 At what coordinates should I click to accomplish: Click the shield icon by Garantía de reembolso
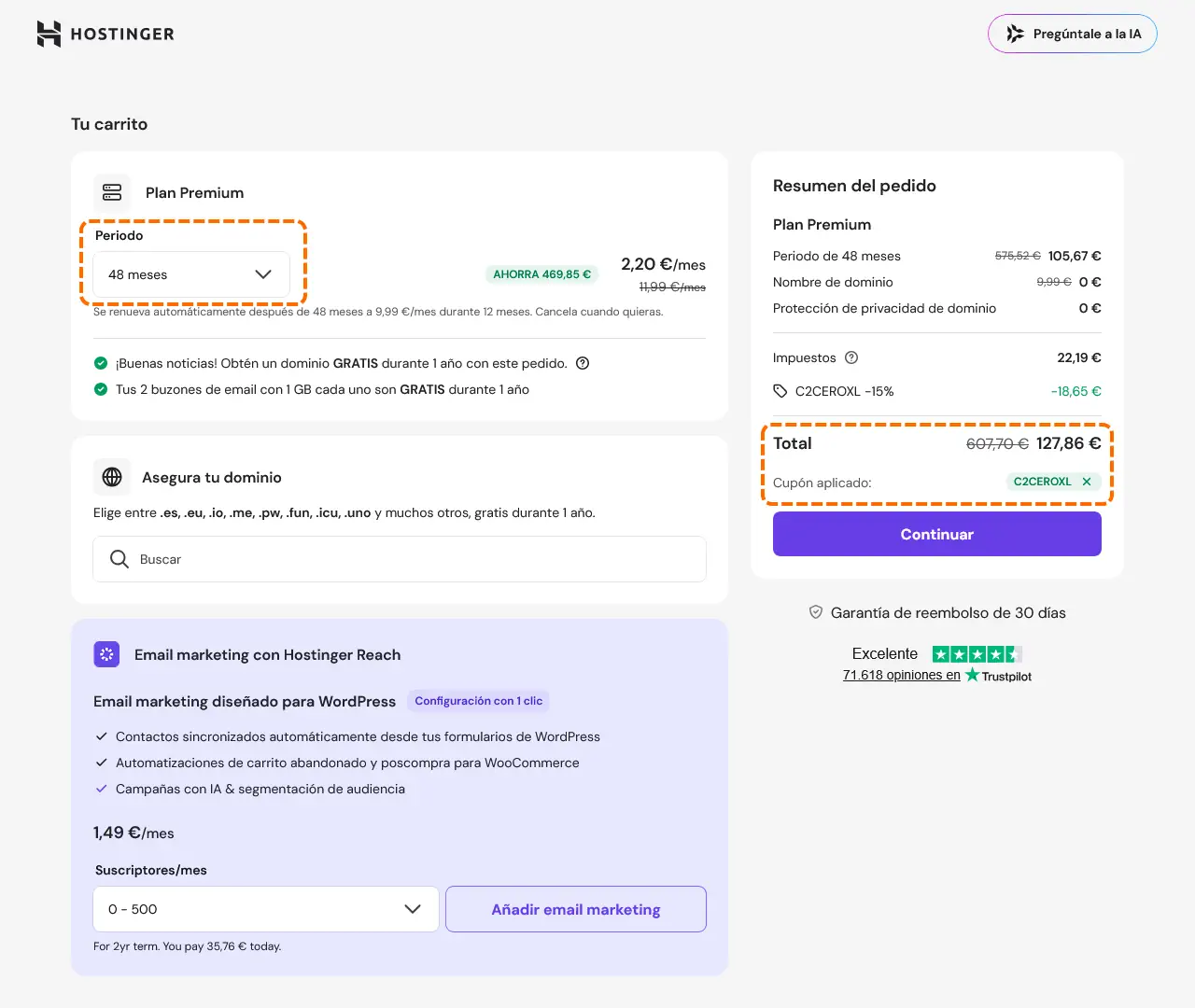[816, 612]
